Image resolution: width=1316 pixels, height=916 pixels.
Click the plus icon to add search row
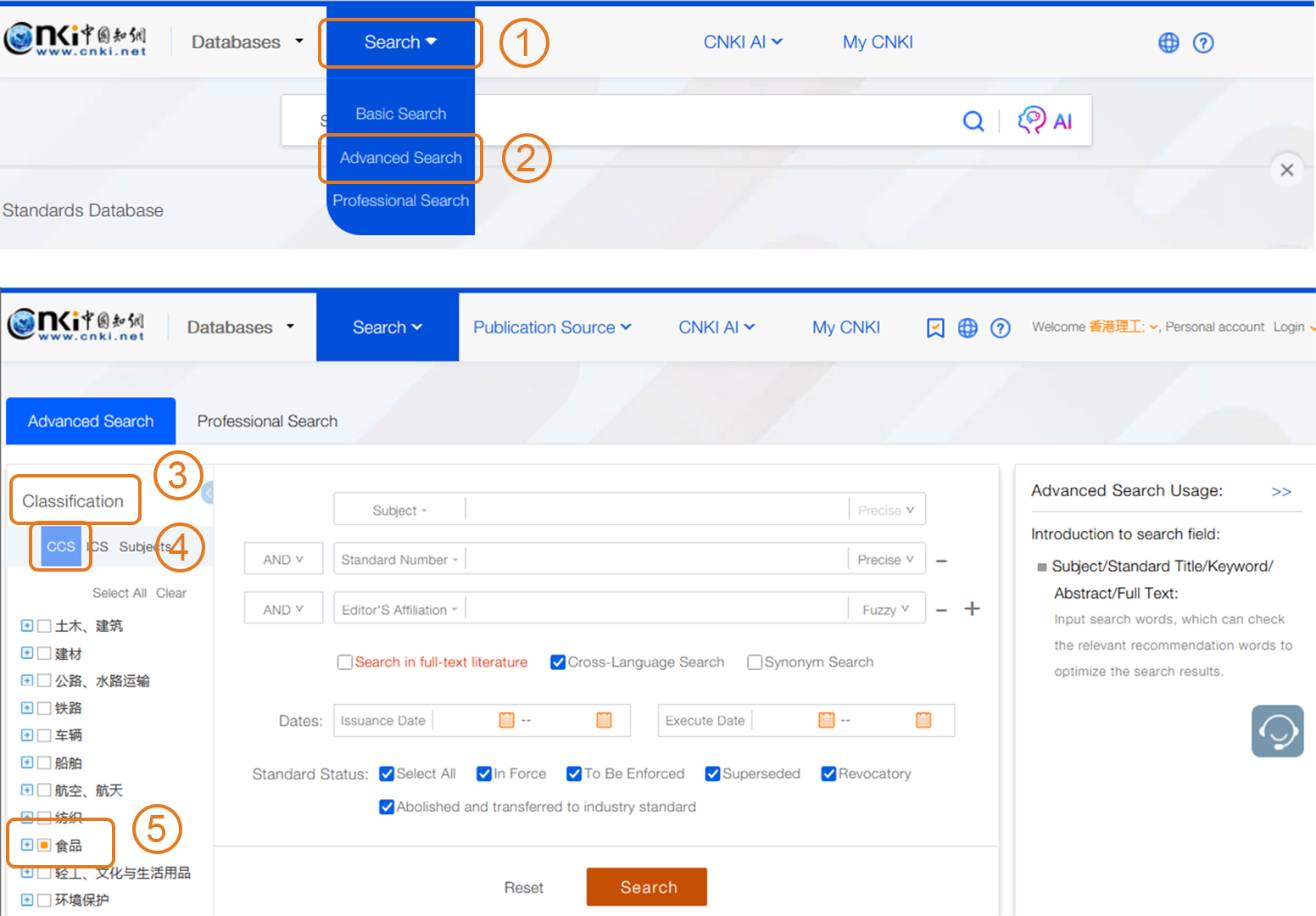[x=973, y=609]
